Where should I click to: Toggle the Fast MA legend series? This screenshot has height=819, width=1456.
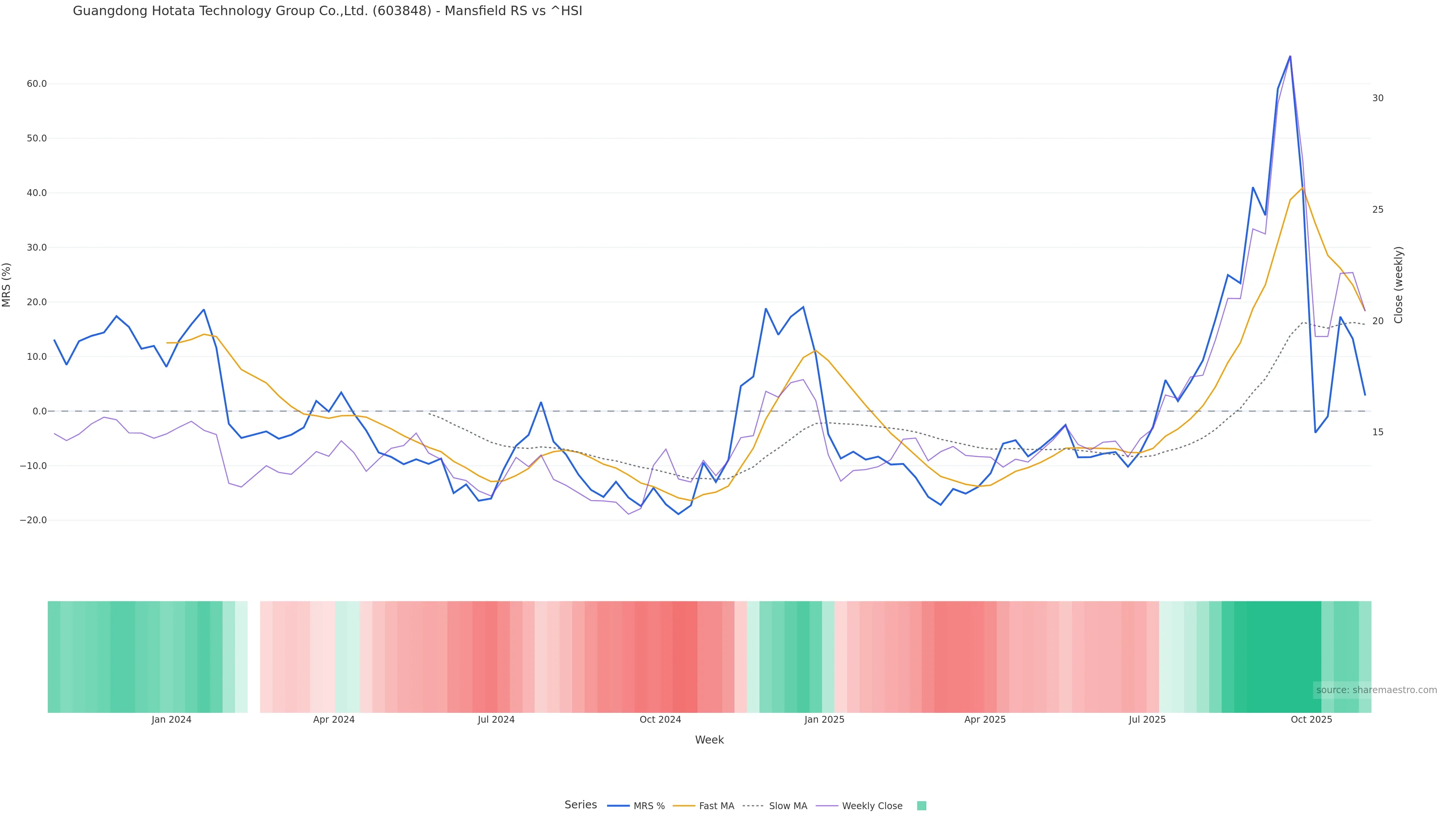coord(716,806)
